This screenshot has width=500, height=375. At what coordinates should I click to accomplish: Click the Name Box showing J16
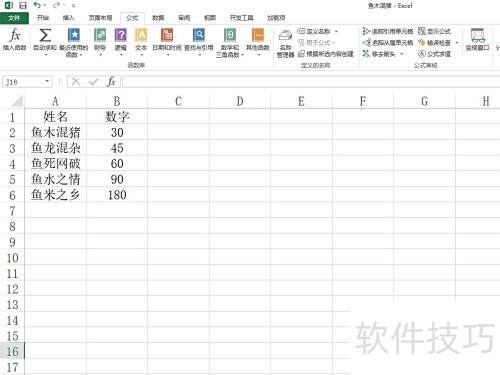pyautogui.click(x=23, y=82)
